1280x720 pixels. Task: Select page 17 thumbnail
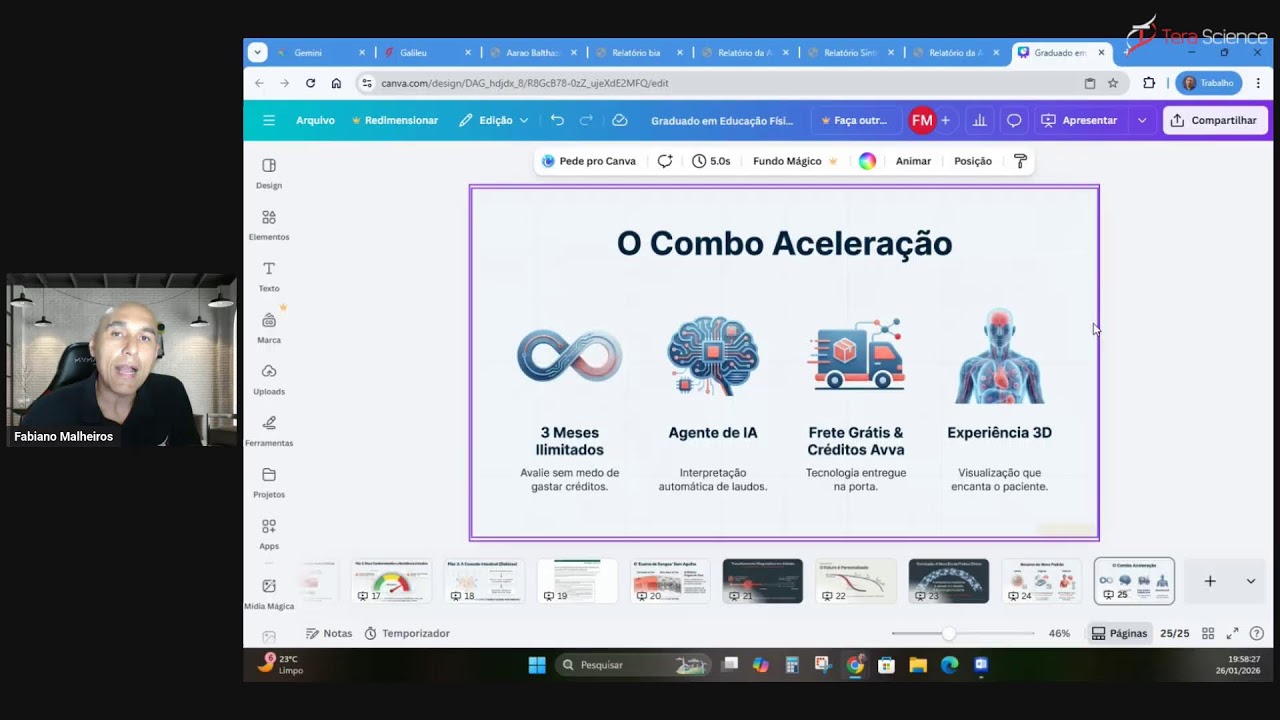pos(391,581)
